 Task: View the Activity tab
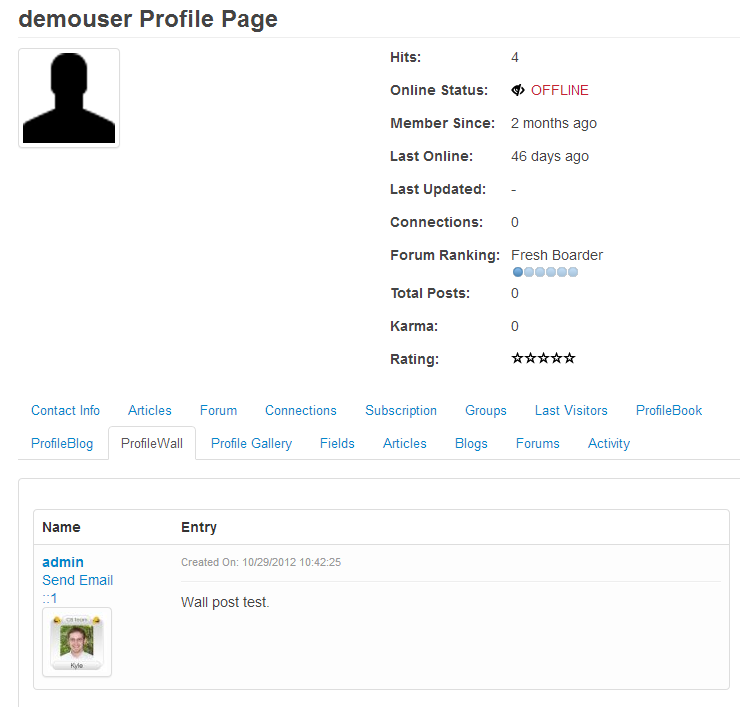tap(609, 443)
